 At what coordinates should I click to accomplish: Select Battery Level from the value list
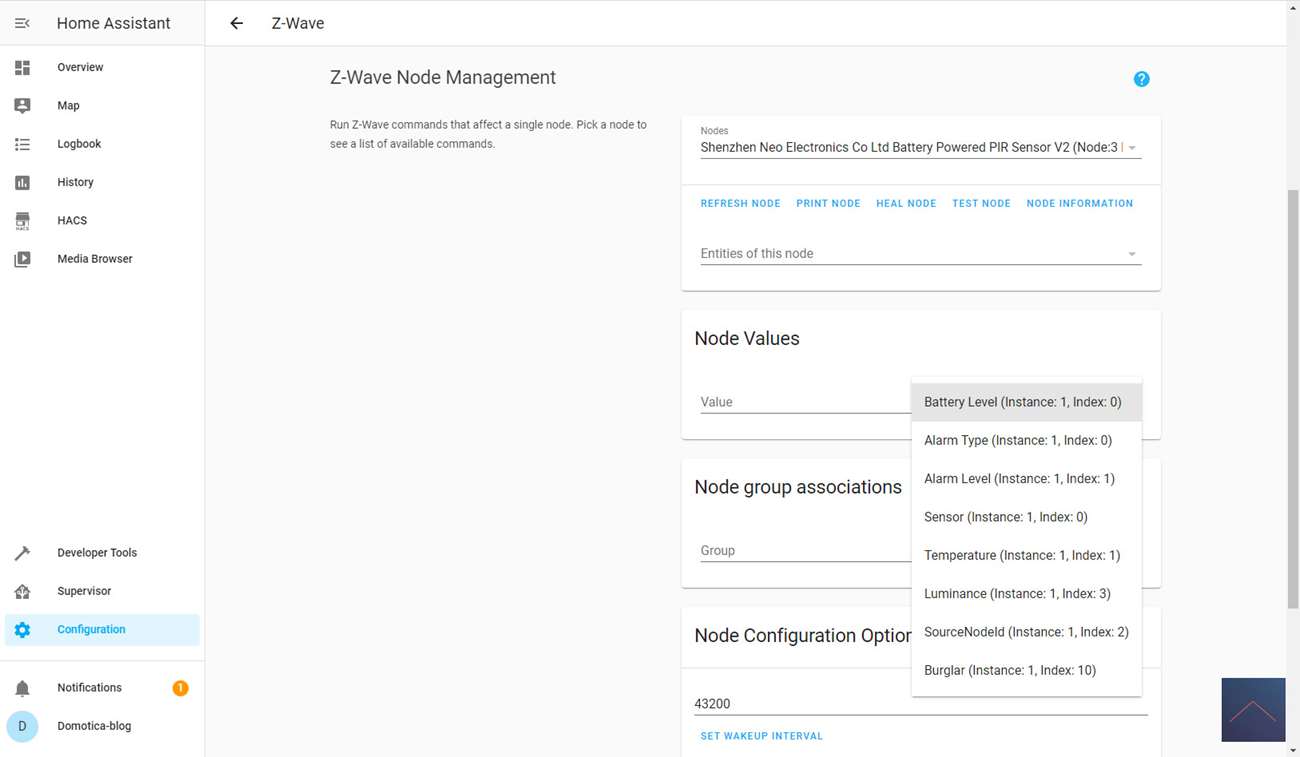1022,402
